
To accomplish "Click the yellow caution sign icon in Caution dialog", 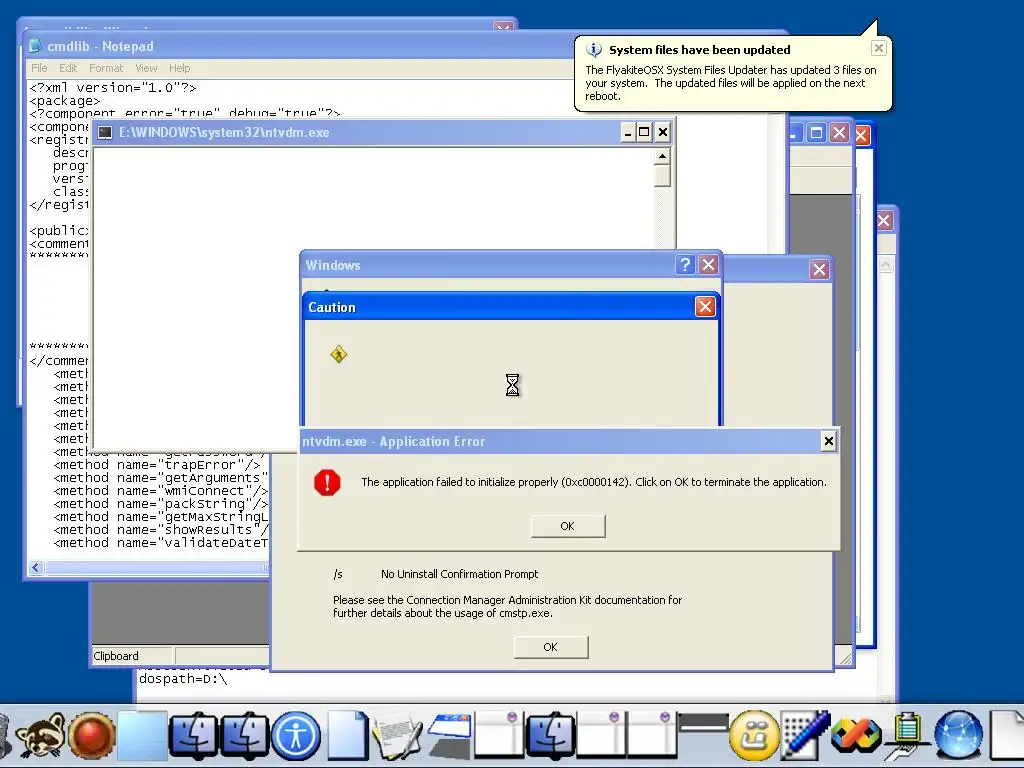I will tap(339, 354).
